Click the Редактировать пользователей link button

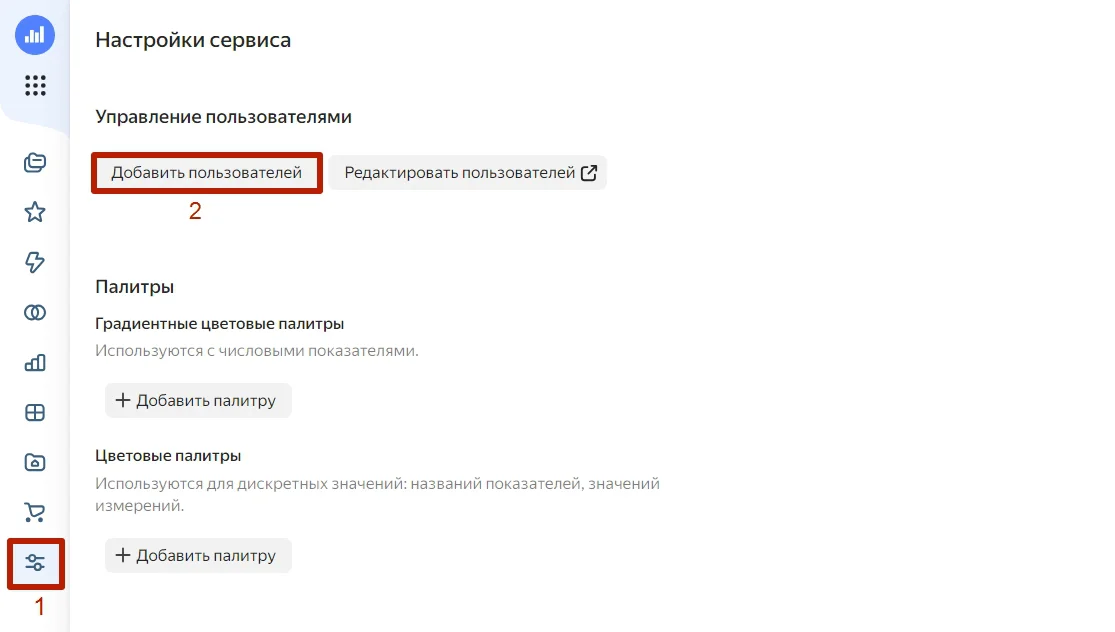pos(468,173)
